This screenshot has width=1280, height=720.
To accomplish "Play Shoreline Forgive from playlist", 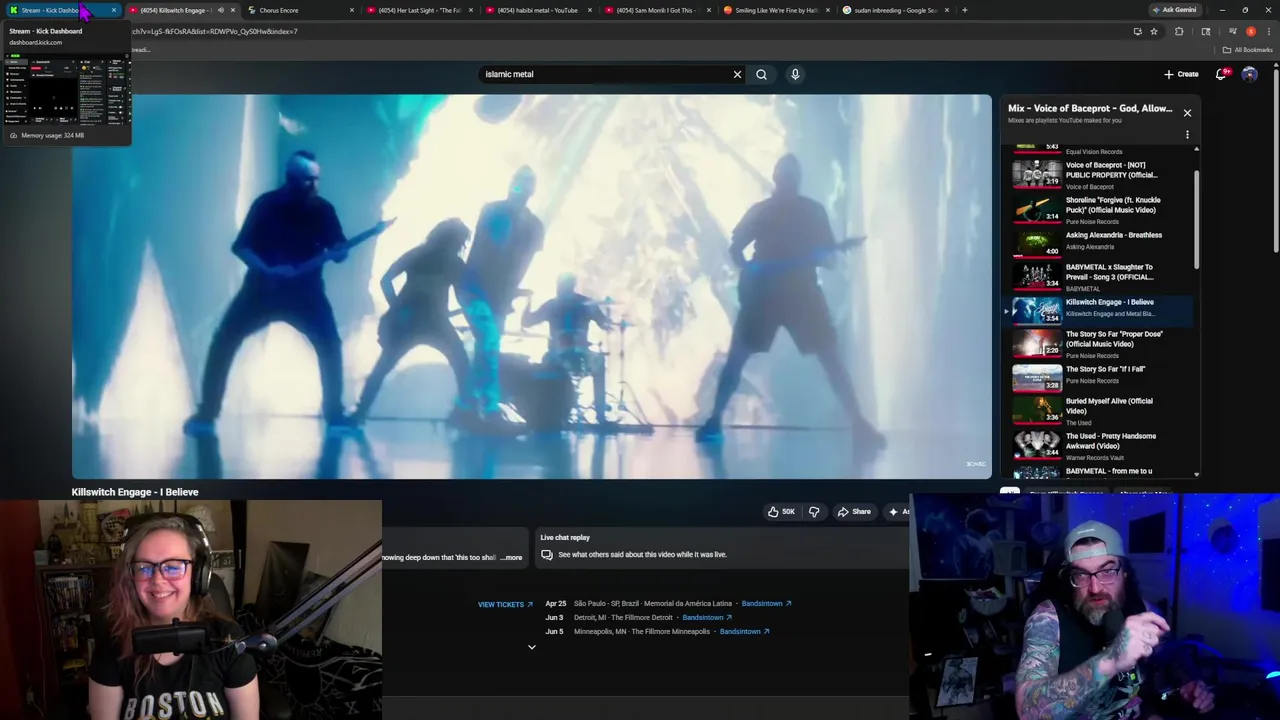I will [1100, 210].
